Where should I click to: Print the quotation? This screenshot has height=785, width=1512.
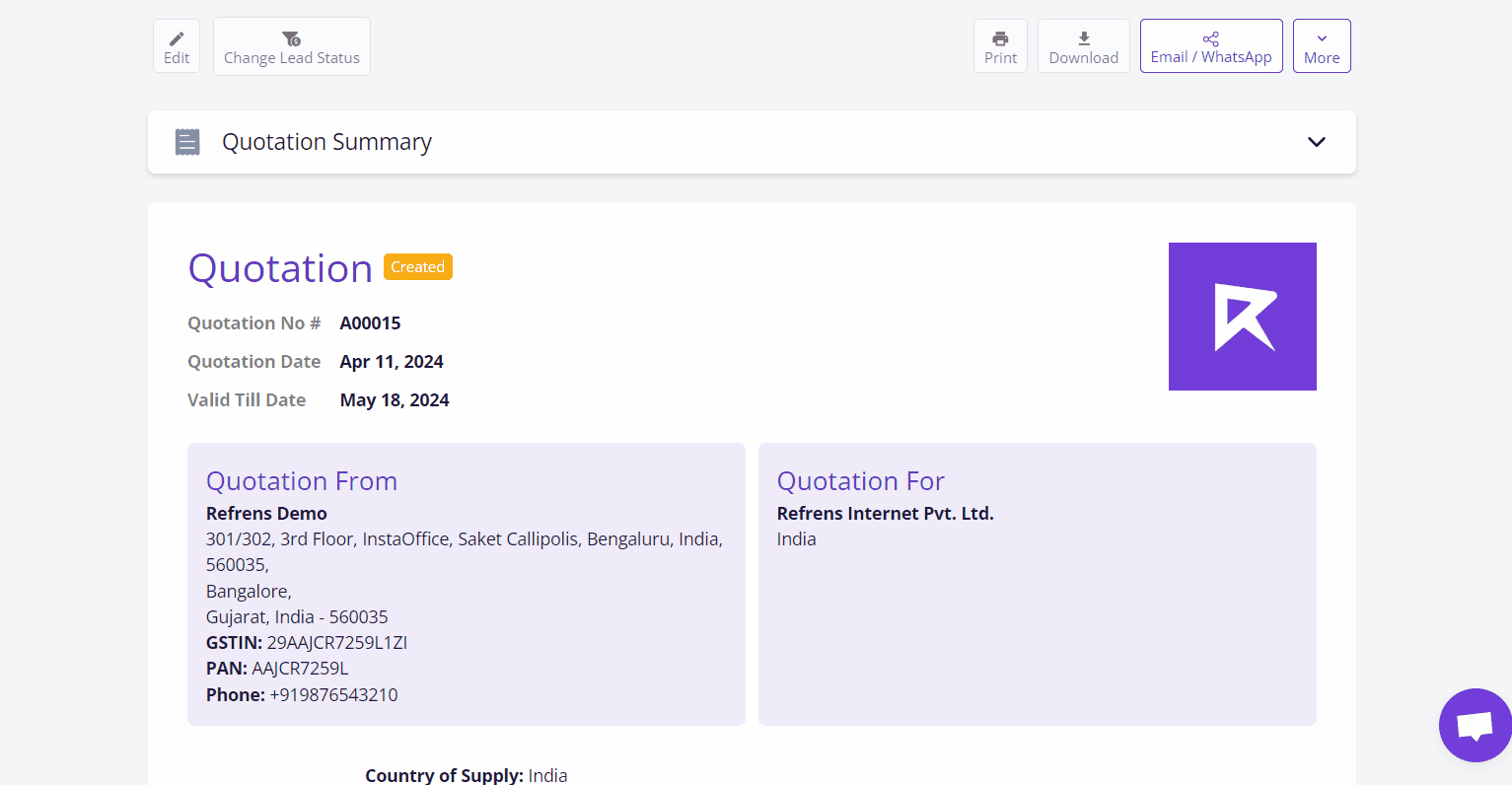1000,46
